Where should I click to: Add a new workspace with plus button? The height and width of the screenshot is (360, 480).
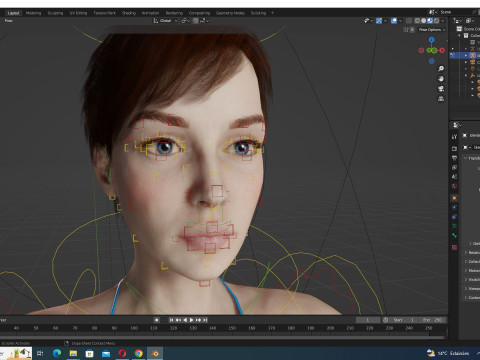click(272, 13)
